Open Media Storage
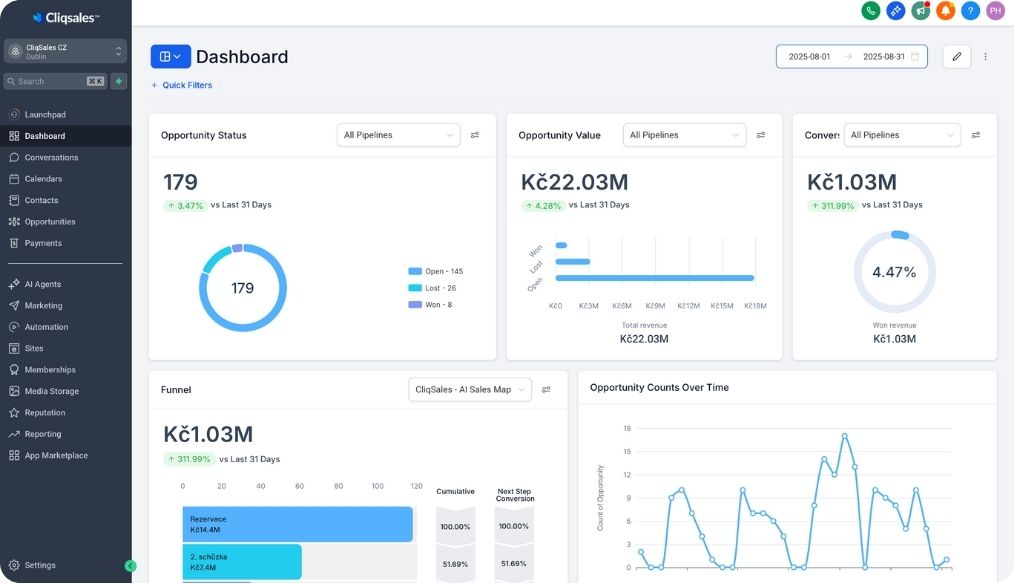This screenshot has height=584, width=1016. coord(65,391)
